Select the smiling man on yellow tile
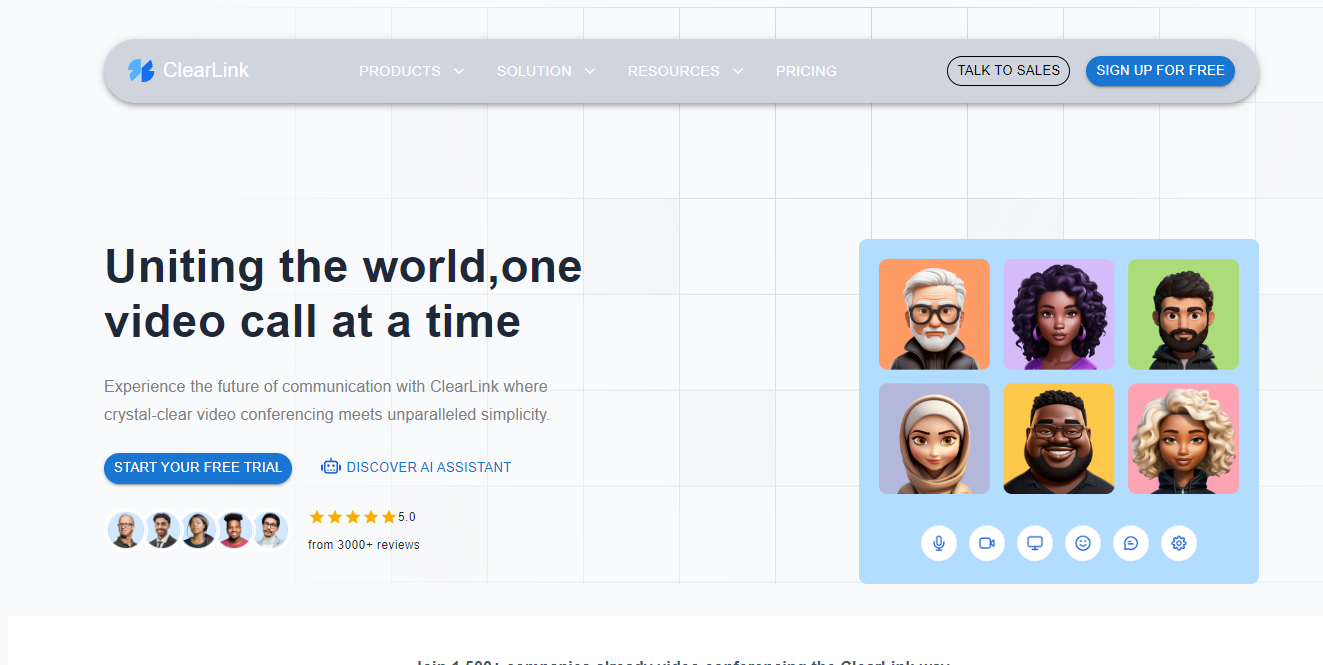Screen dimensions: 1323x665 point(1059,439)
